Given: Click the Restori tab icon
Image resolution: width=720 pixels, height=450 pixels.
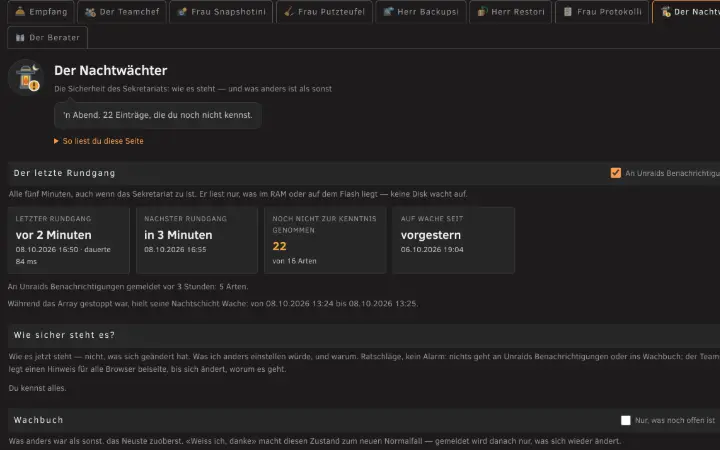Looking at the screenshot, I should (x=482, y=11).
